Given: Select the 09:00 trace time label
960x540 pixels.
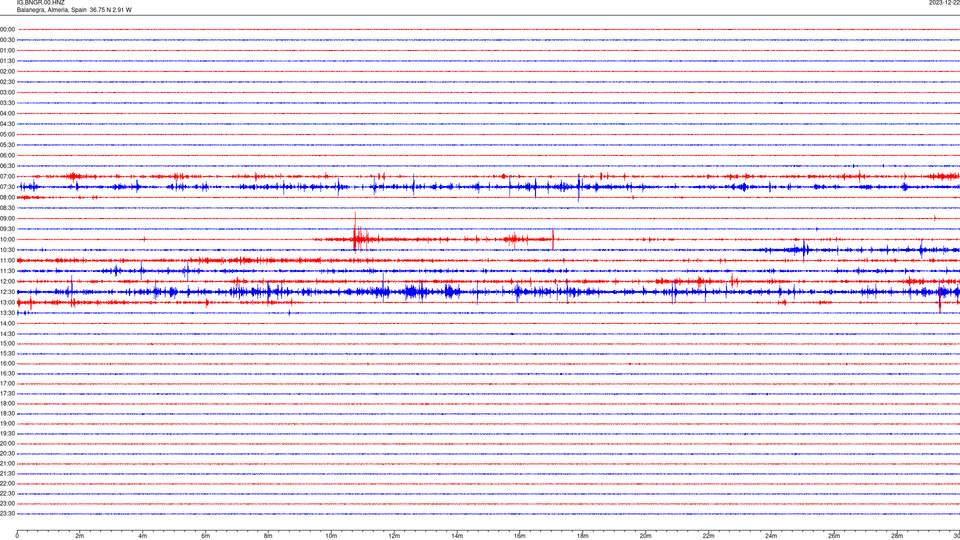Looking at the screenshot, I should click(x=7, y=219).
